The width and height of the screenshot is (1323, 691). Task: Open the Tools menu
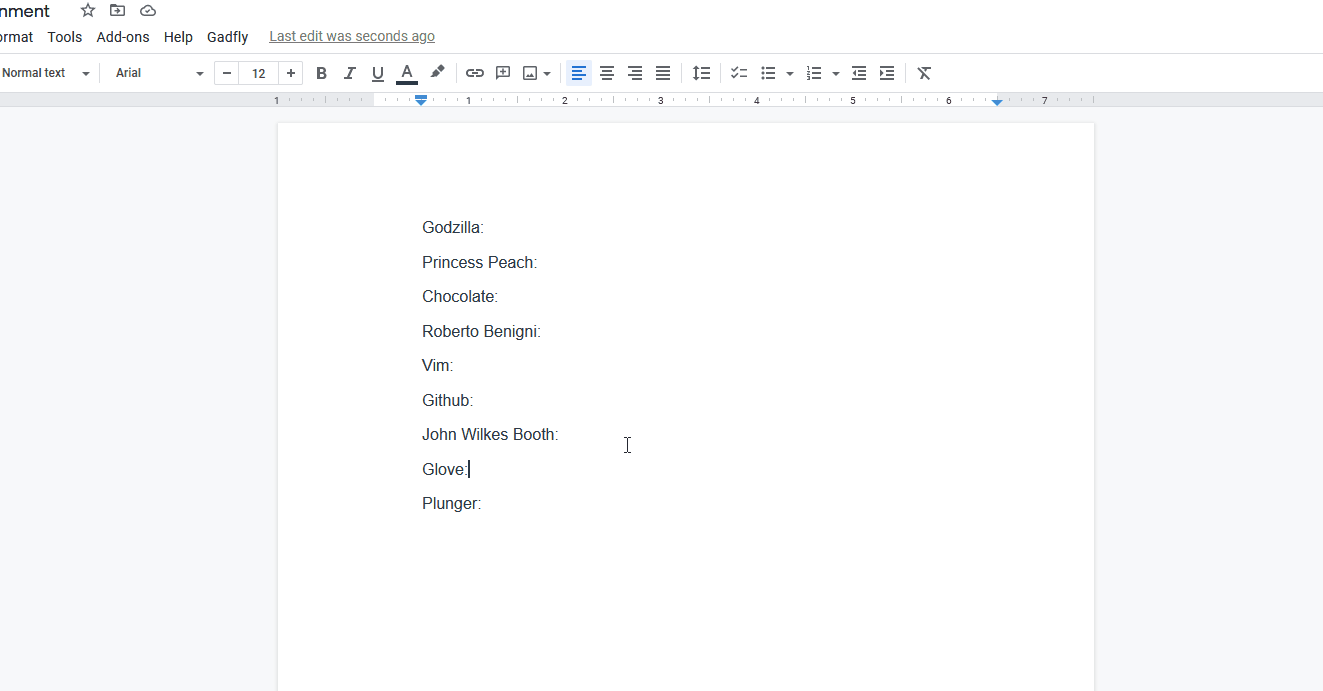tap(65, 37)
